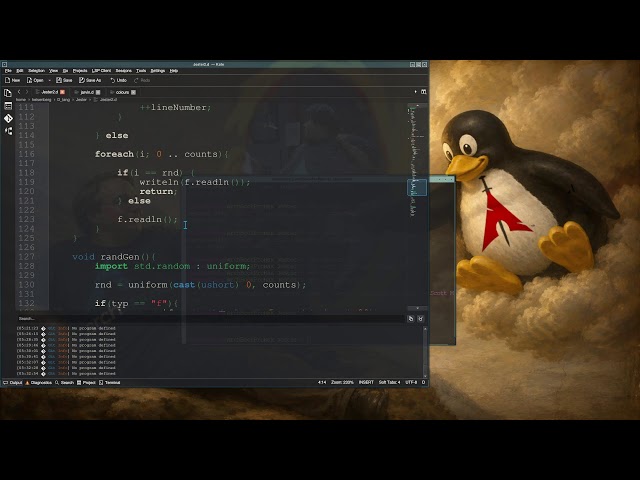The height and width of the screenshot is (480, 640).
Task: Toggle the Project panel button
Action: pyautogui.click(x=86, y=383)
